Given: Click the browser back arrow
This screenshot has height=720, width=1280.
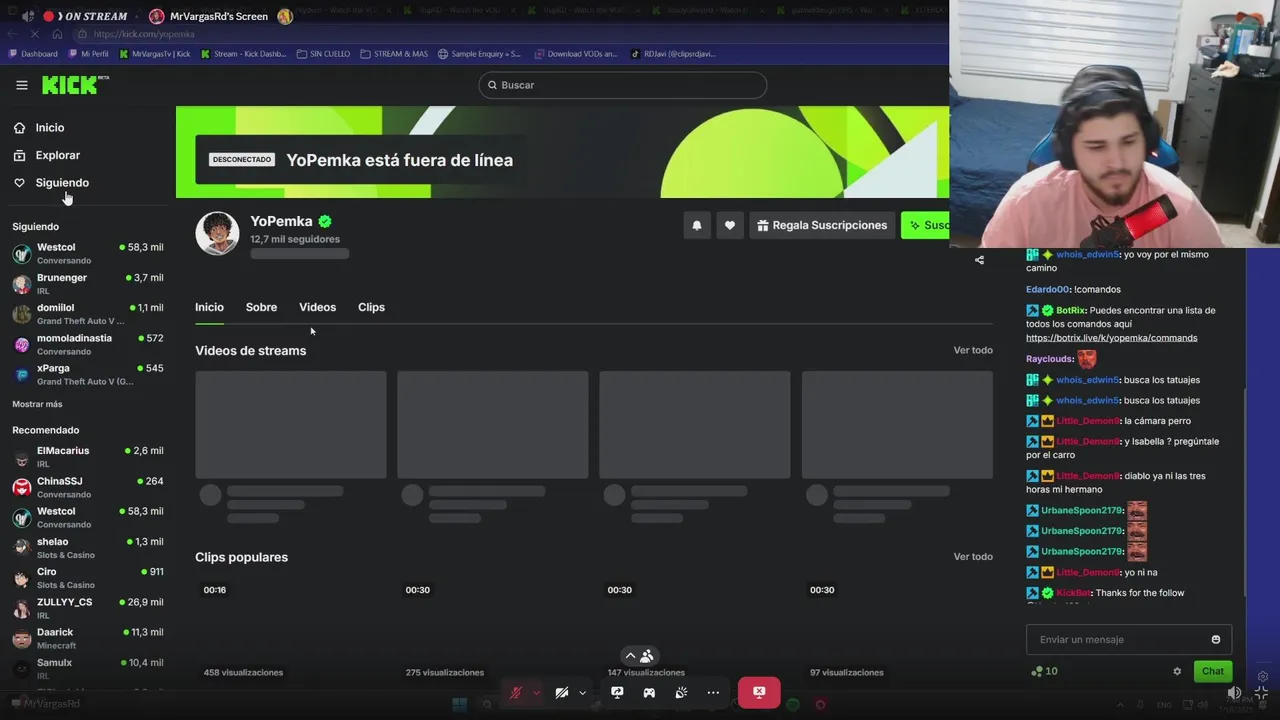Looking at the screenshot, I should pyautogui.click(x=12, y=34).
